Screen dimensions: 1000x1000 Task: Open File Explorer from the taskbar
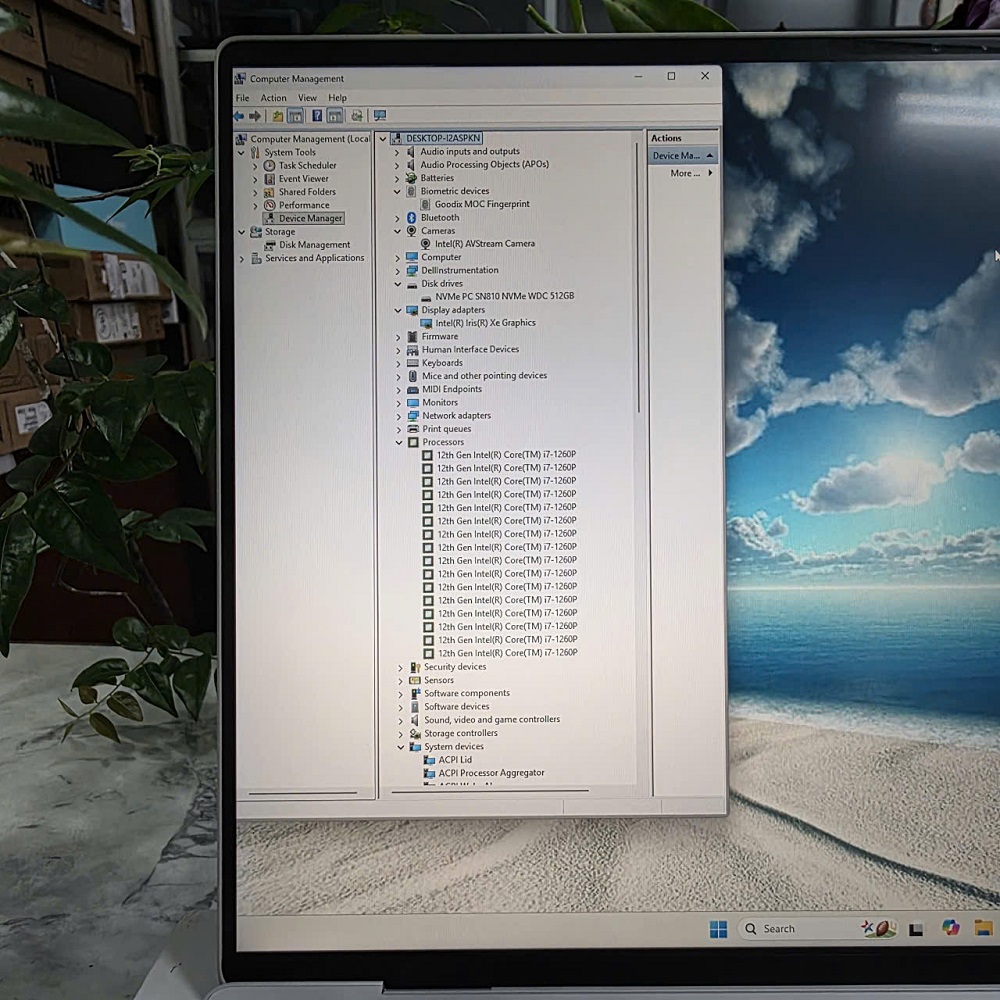[983, 927]
